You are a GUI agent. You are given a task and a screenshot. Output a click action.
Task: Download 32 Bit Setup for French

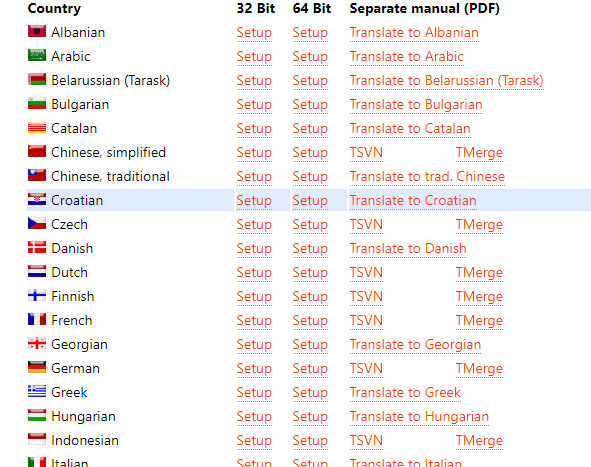pos(254,321)
